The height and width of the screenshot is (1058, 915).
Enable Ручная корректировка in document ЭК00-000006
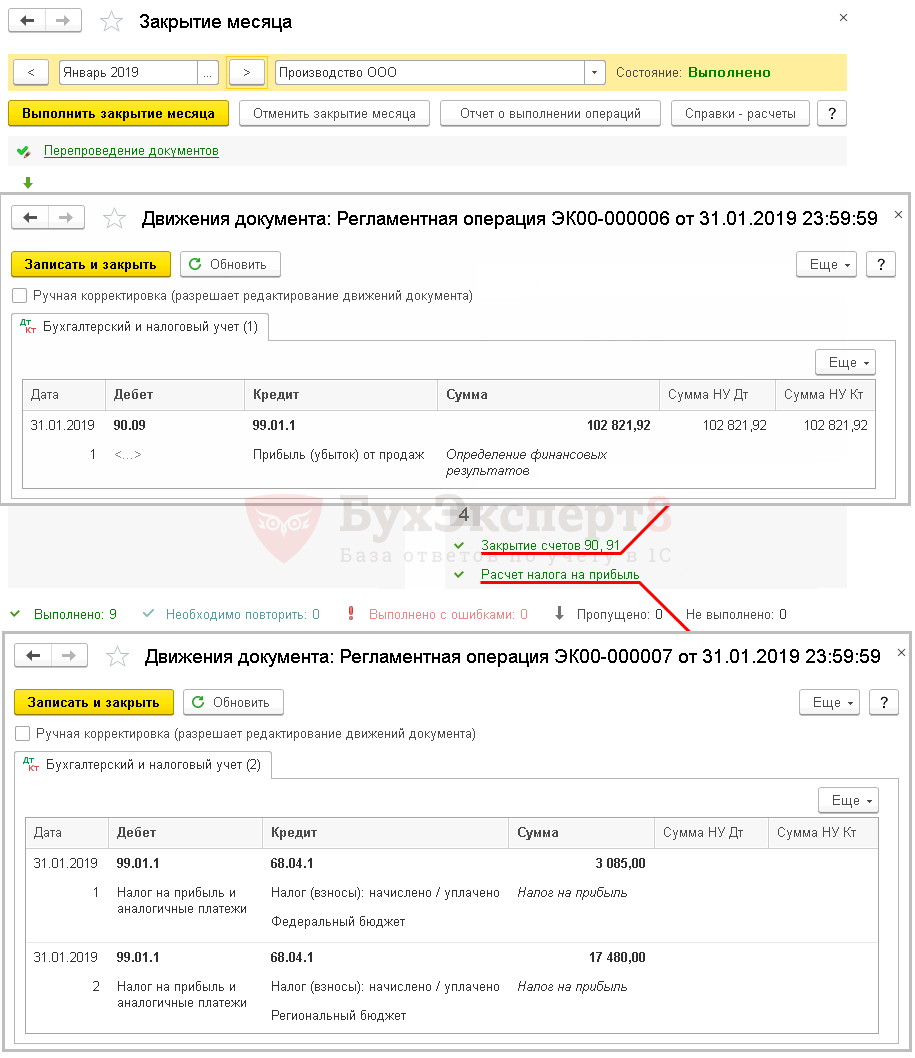(20, 296)
